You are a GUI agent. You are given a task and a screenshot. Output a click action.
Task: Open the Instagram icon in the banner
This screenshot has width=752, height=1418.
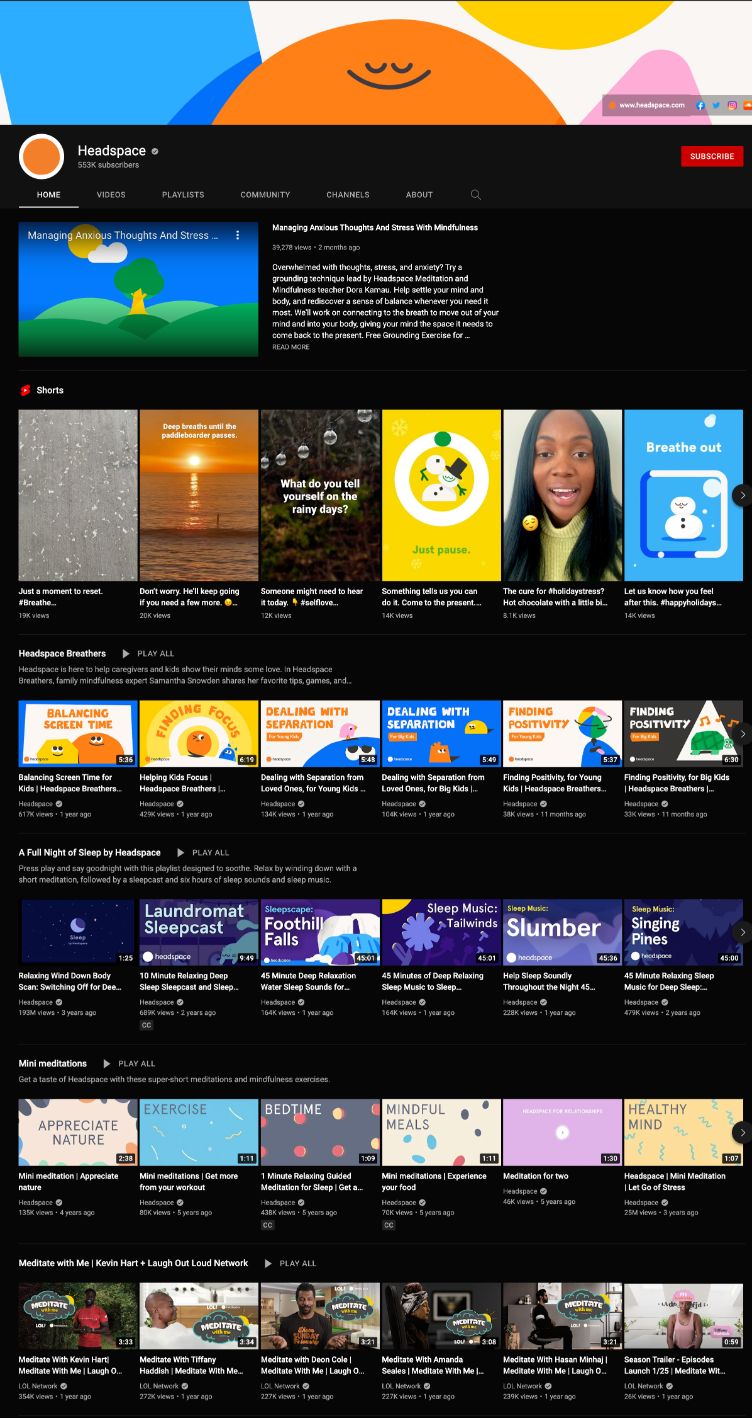pos(732,105)
